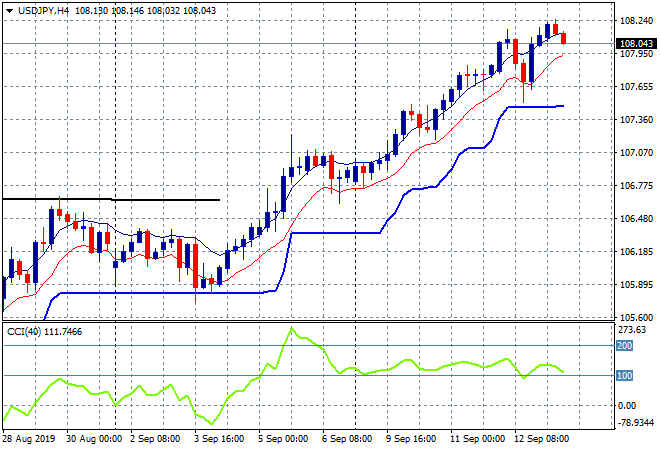Click the current price tag 108.043
Viewport: 660px width, 450px height.
pyautogui.click(x=636, y=43)
